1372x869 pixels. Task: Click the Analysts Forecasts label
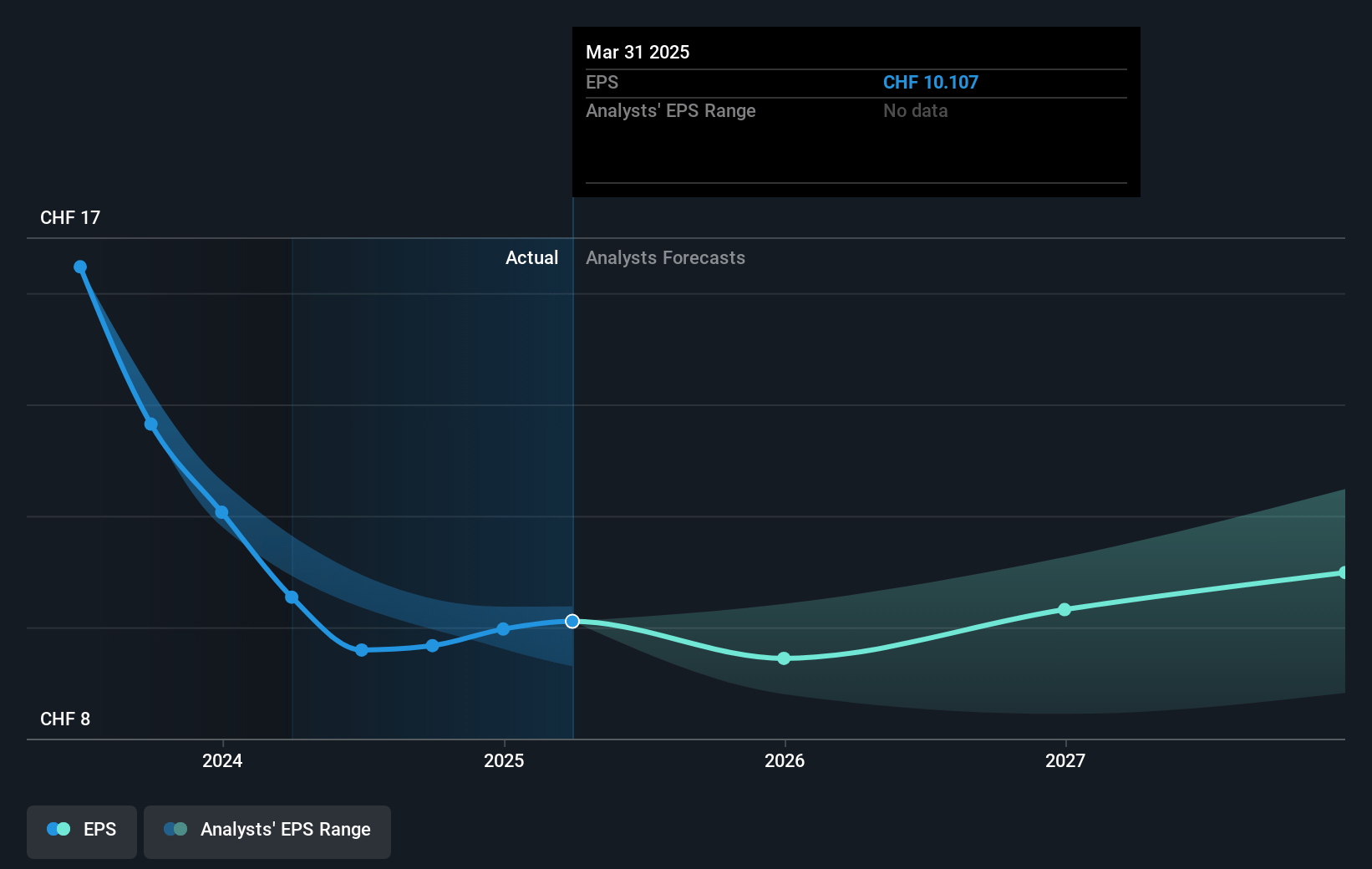[x=665, y=257]
